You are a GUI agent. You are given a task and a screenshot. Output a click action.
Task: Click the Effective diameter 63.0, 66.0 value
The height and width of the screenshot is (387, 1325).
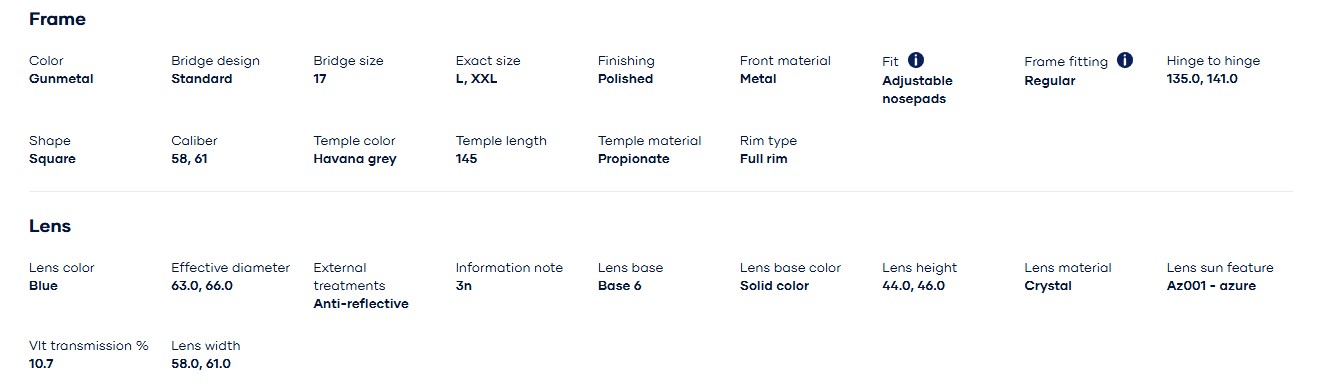tap(202, 286)
